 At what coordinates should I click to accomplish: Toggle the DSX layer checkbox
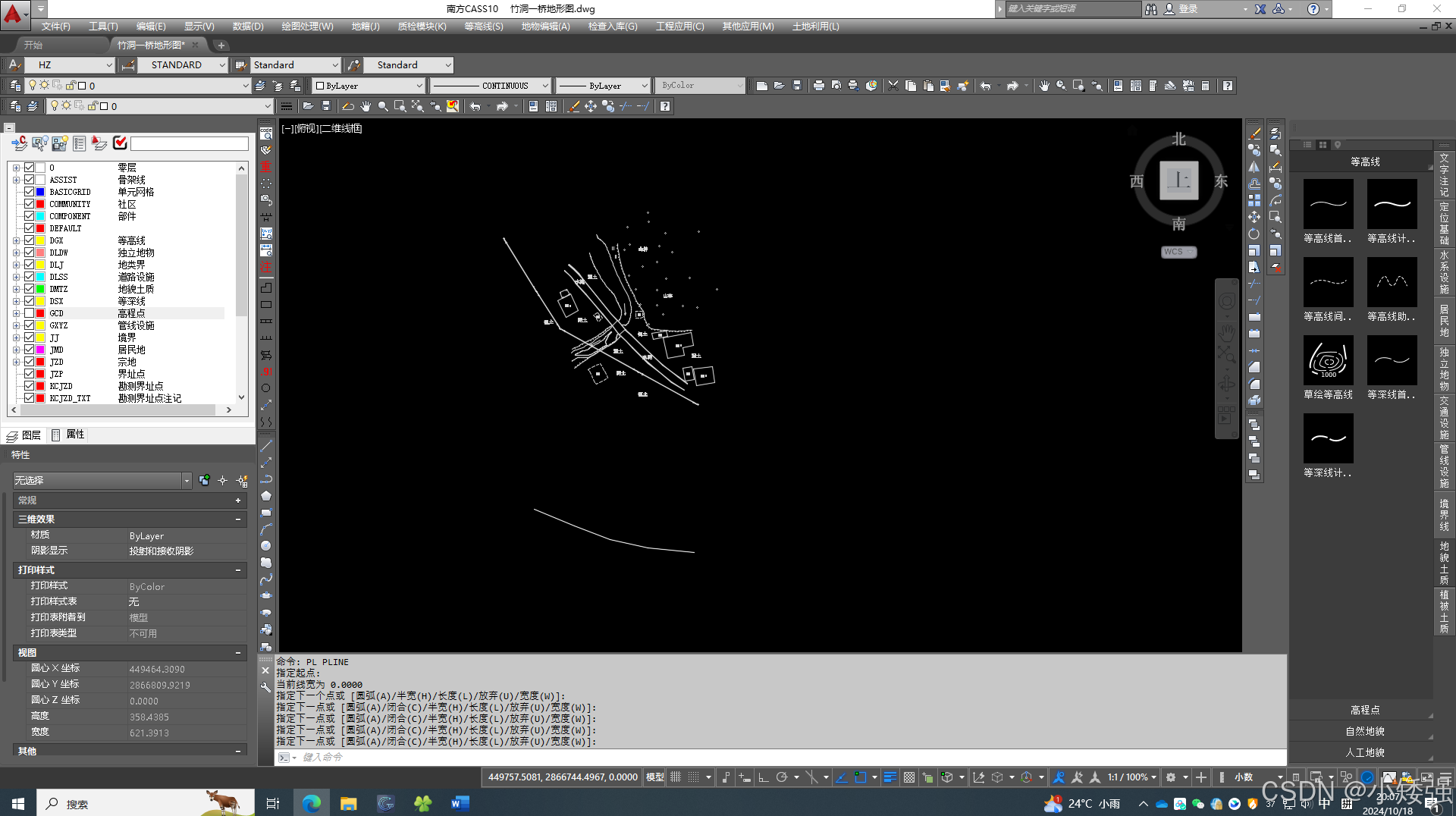click(30, 301)
